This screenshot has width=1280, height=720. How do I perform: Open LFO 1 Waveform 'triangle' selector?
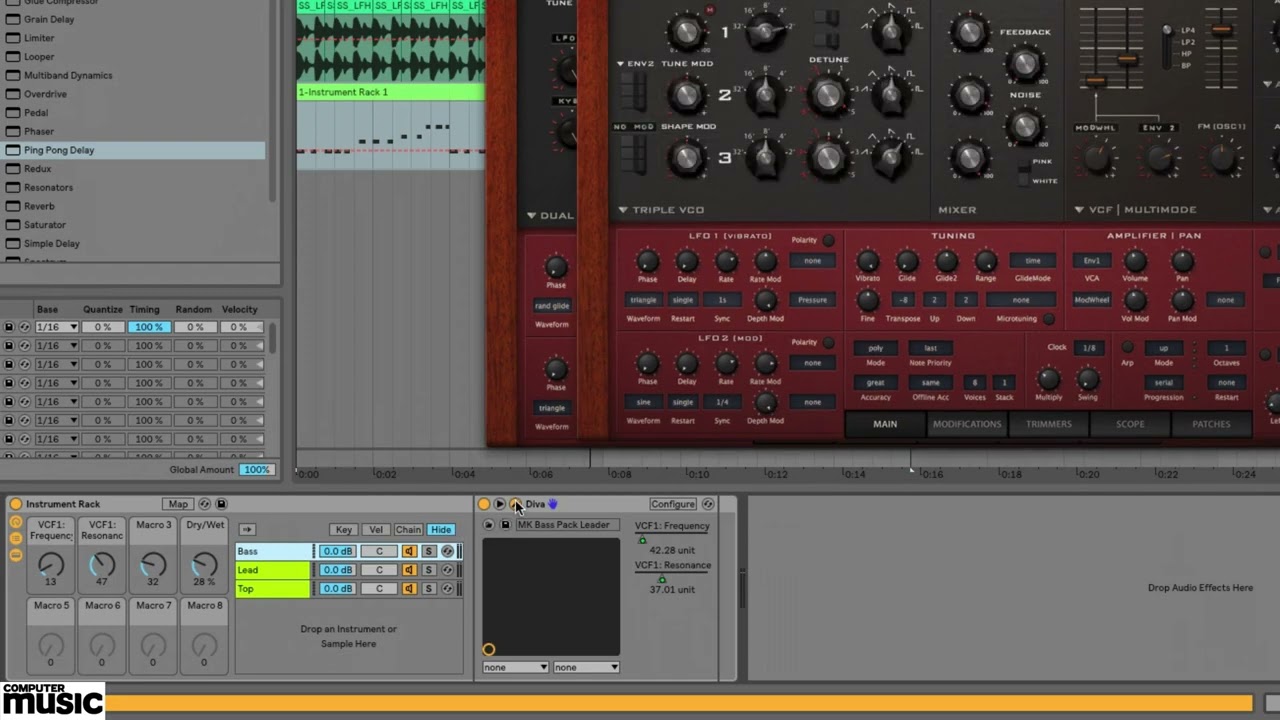point(643,300)
